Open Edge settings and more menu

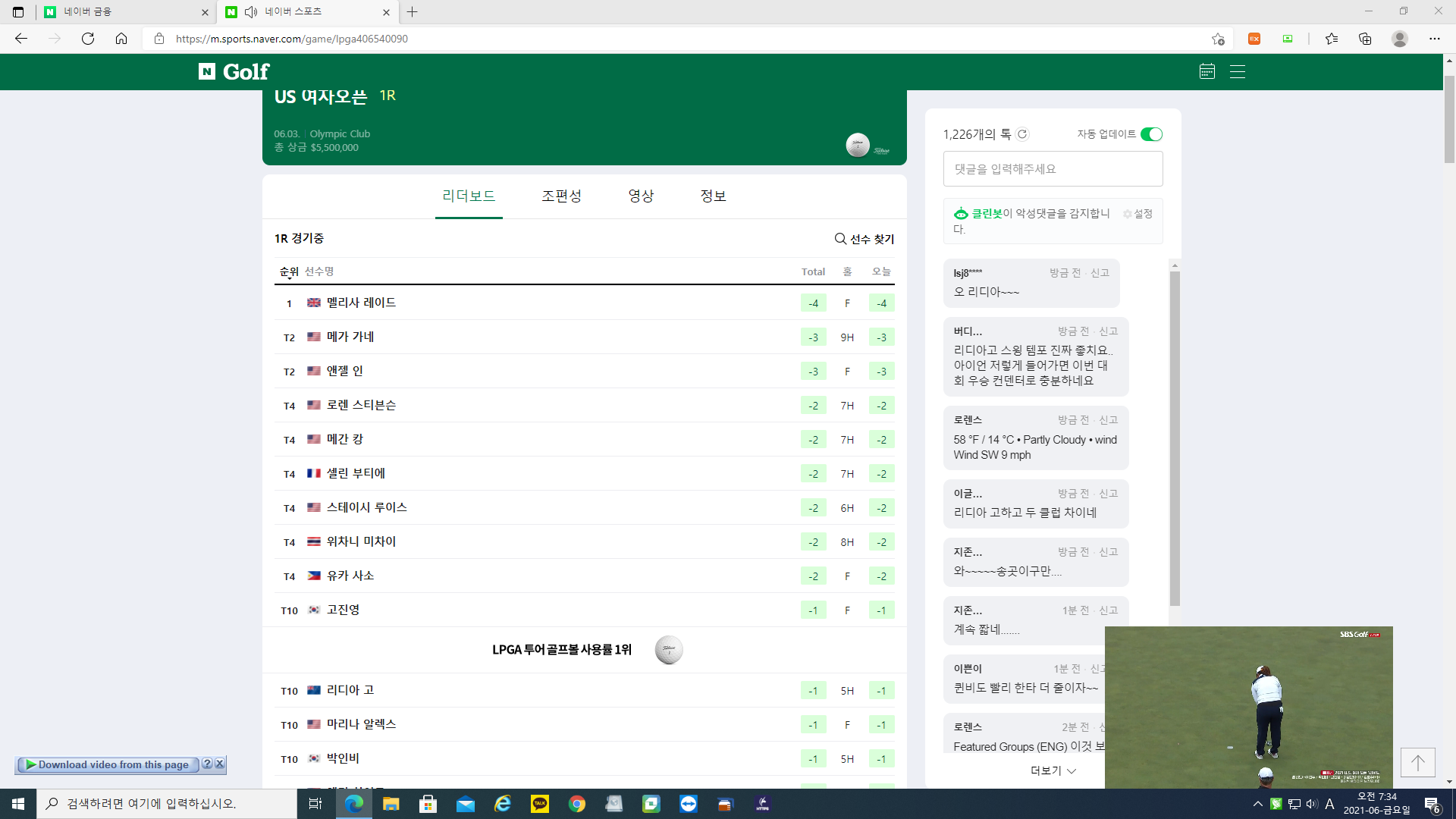[1434, 39]
